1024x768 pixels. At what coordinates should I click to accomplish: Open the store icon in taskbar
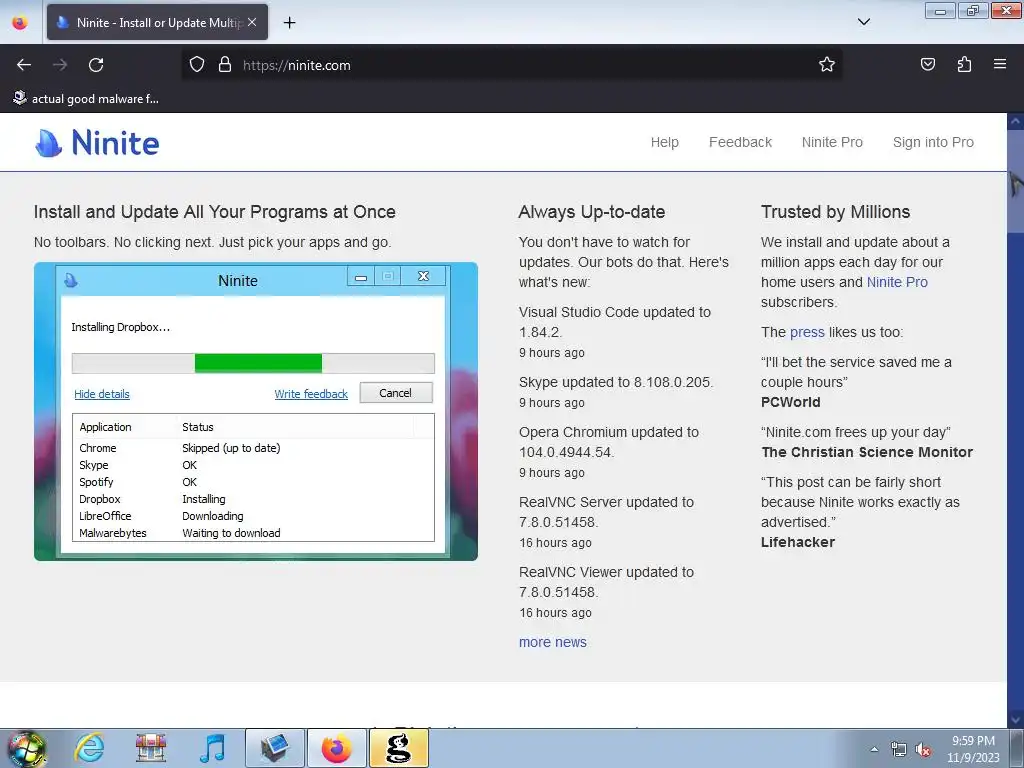151,748
